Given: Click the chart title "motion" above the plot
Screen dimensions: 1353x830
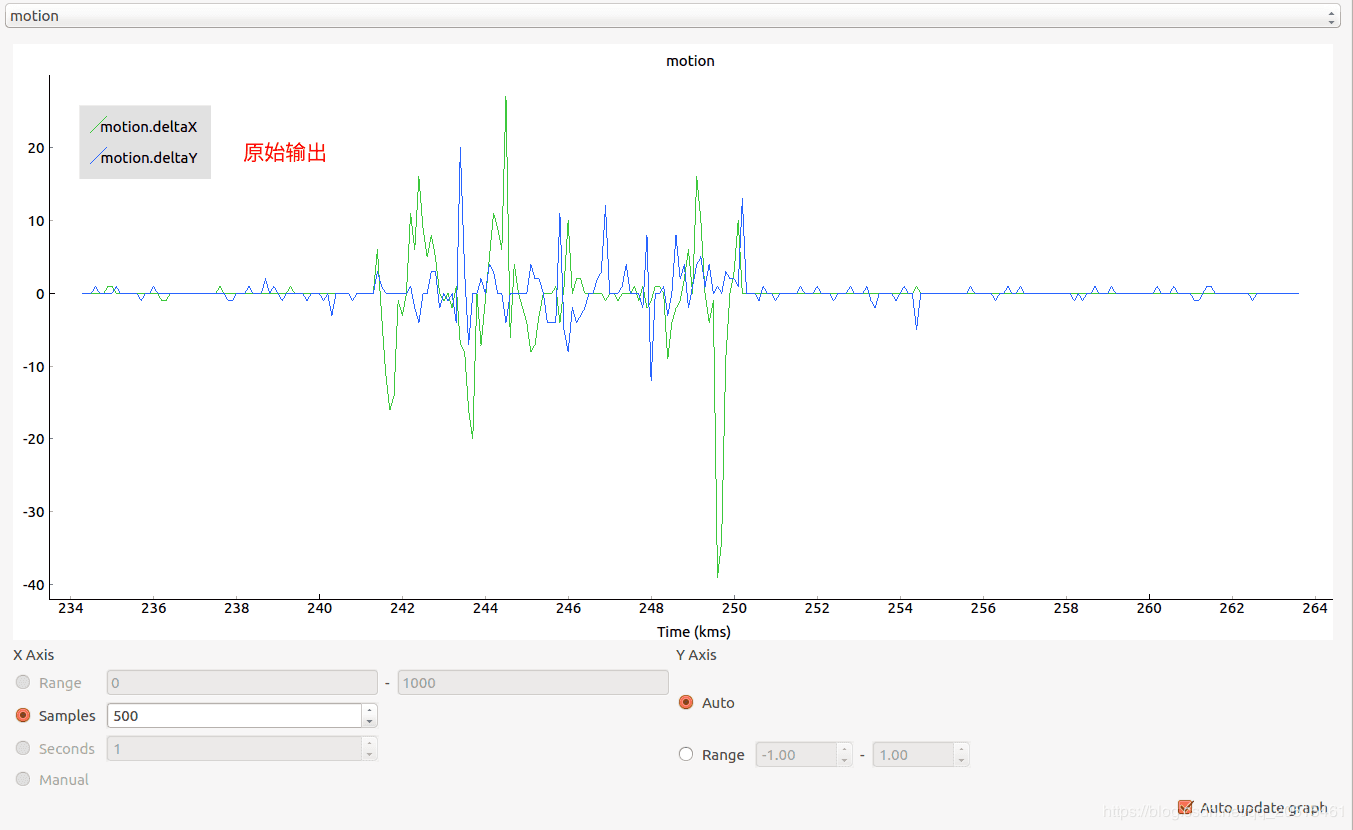Looking at the screenshot, I should (x=690, y=61).
